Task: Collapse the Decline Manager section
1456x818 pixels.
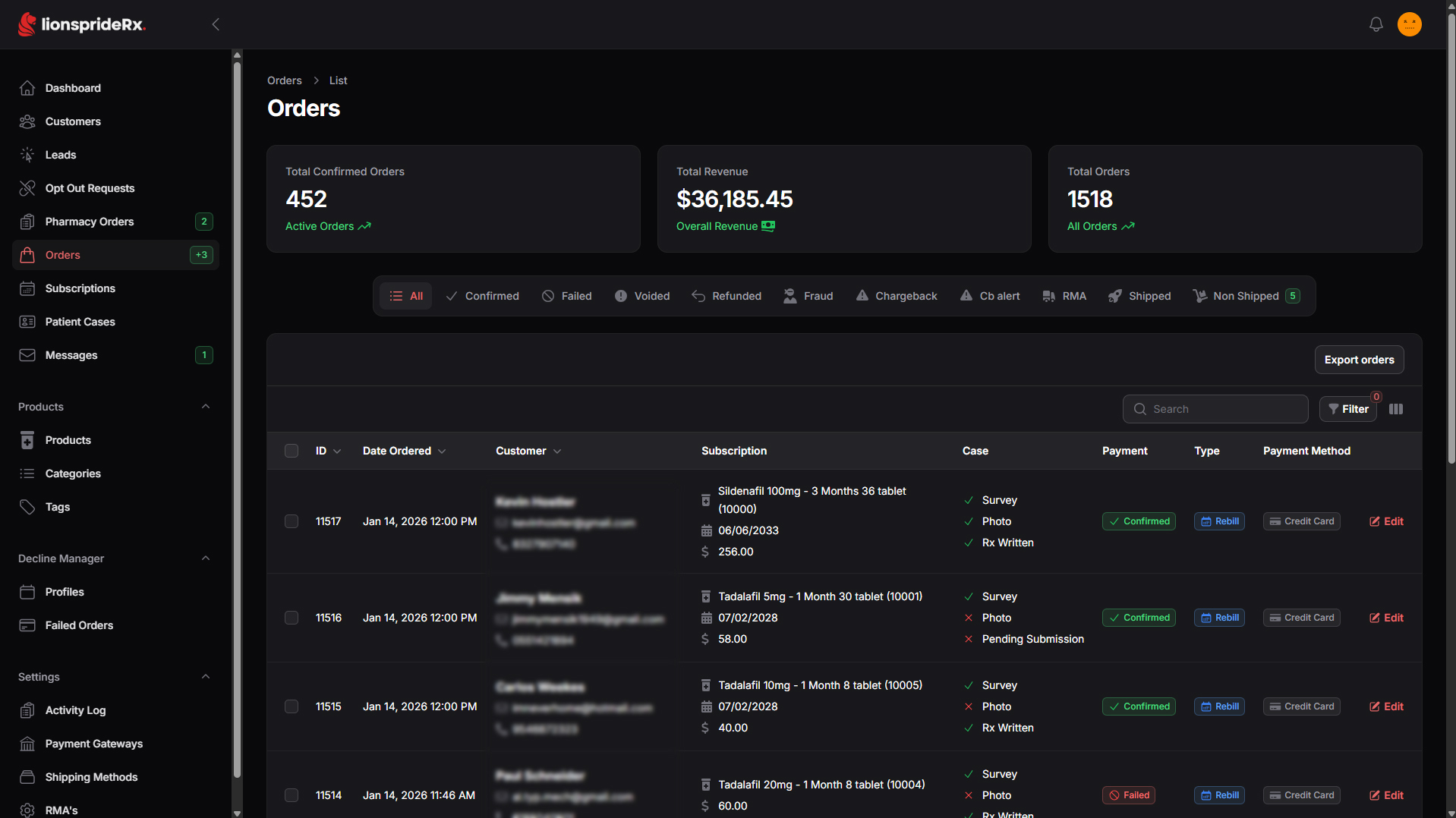Action: pyautogui.click(x=206, y=558)
